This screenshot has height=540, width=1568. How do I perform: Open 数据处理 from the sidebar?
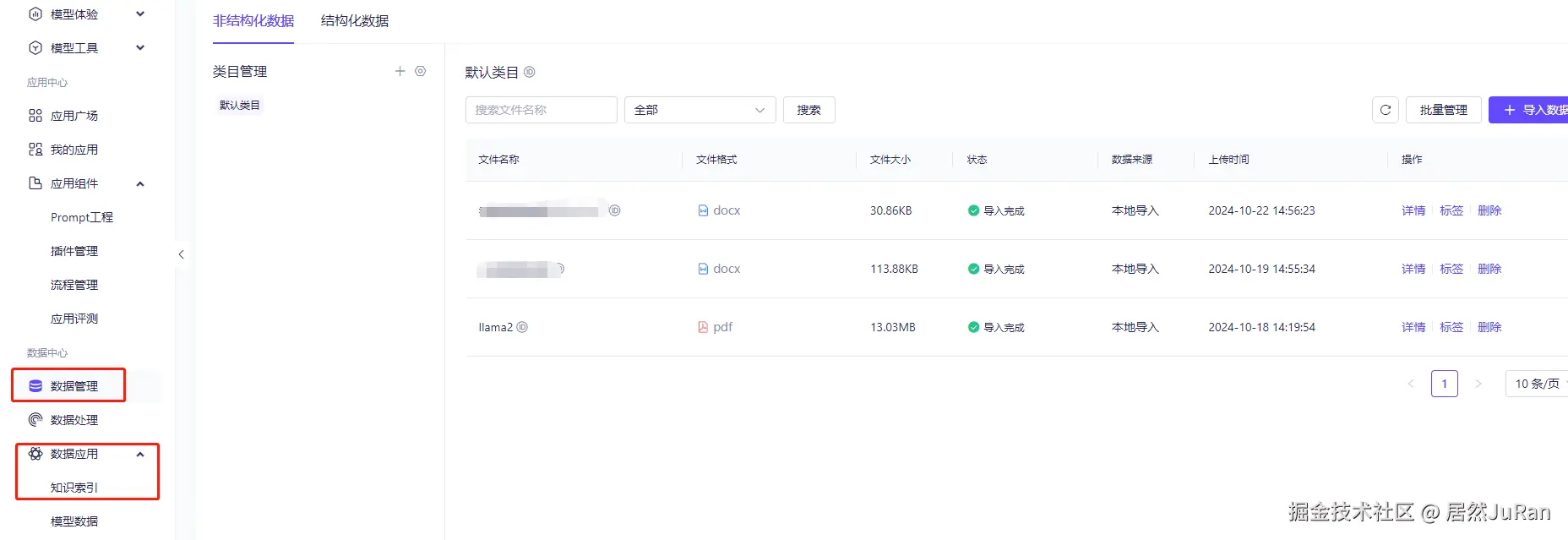point(74,420)
